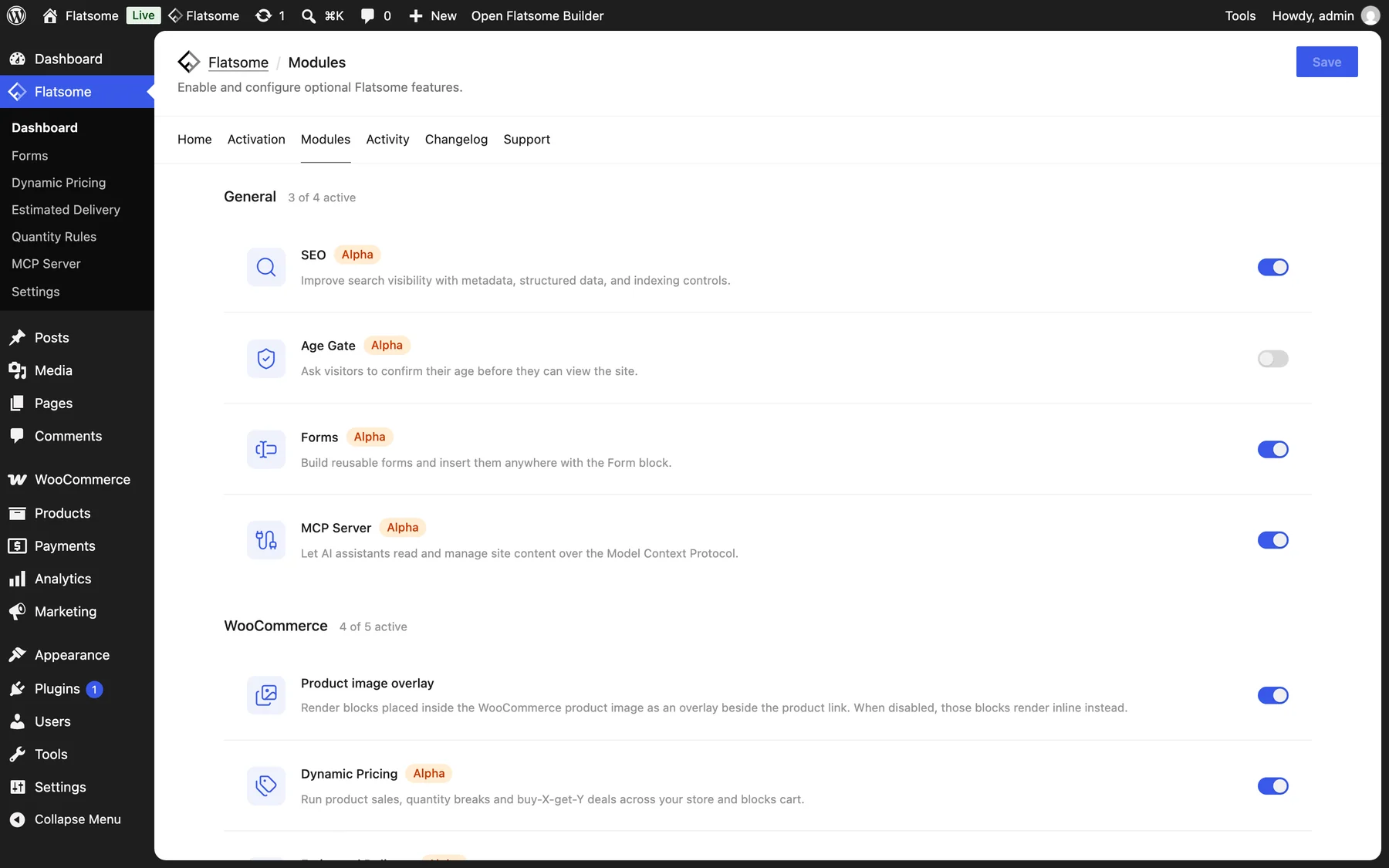The height and width of the screenshot is (868, 1389).
Task: Open the Media sidebar menu
Action: pos(77,370)
